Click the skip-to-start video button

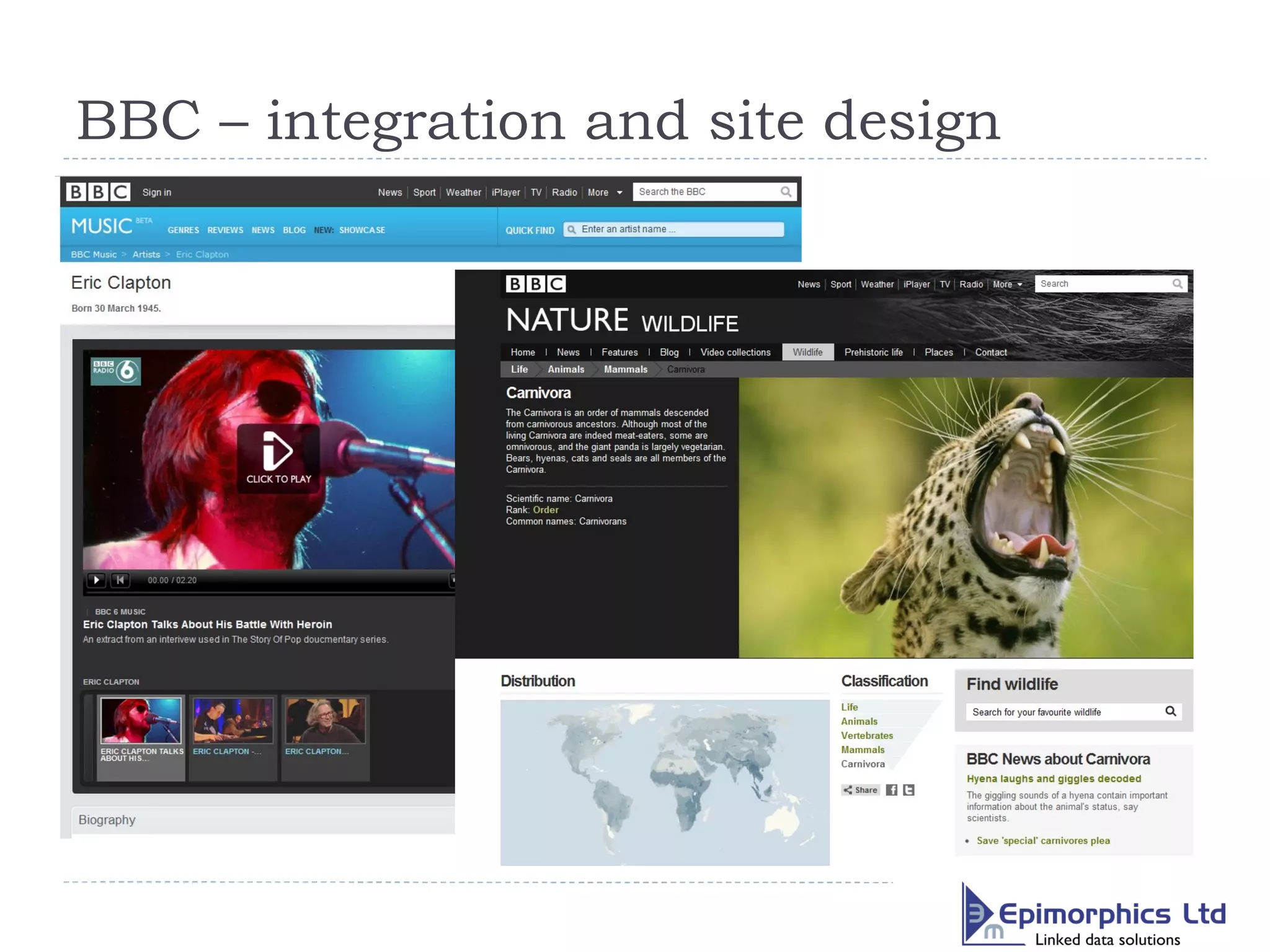(120, 580)
